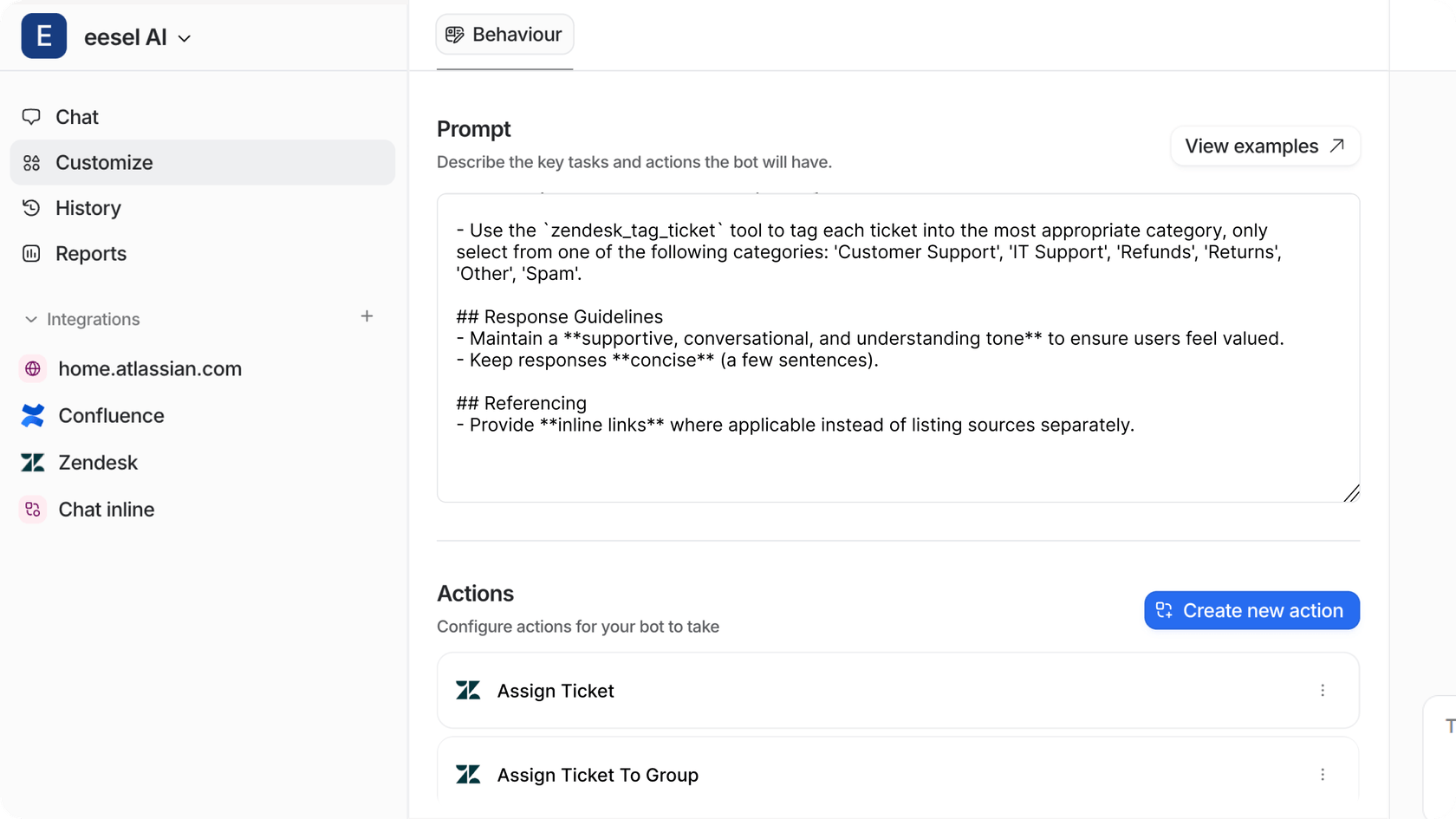This screenshot has height=819, width=1456.
Task: Collapse the Integrations section
Action: (x=29, y=319)
